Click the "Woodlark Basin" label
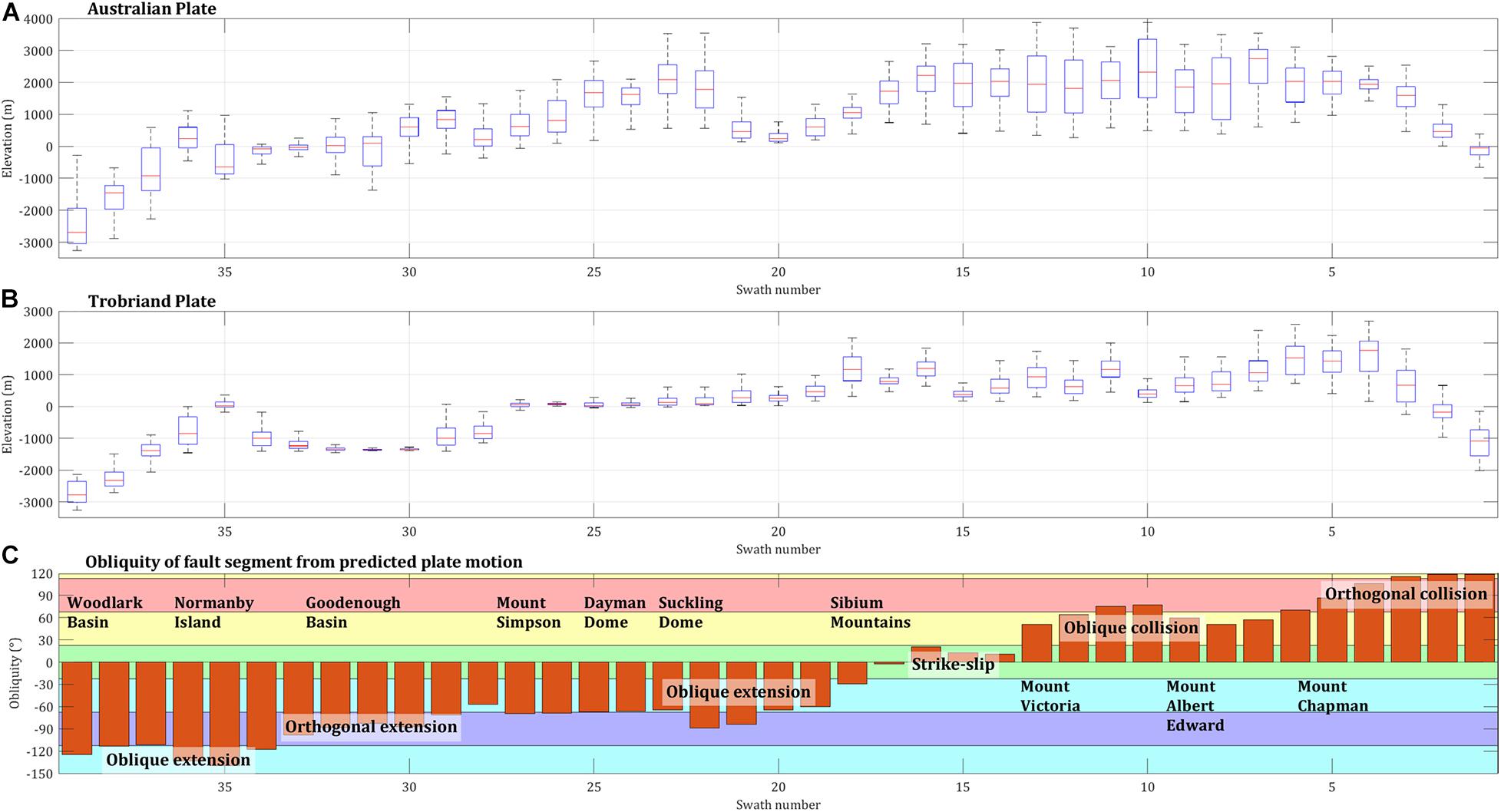This screenshot has width=1501, height=812. tap(105, 612)
